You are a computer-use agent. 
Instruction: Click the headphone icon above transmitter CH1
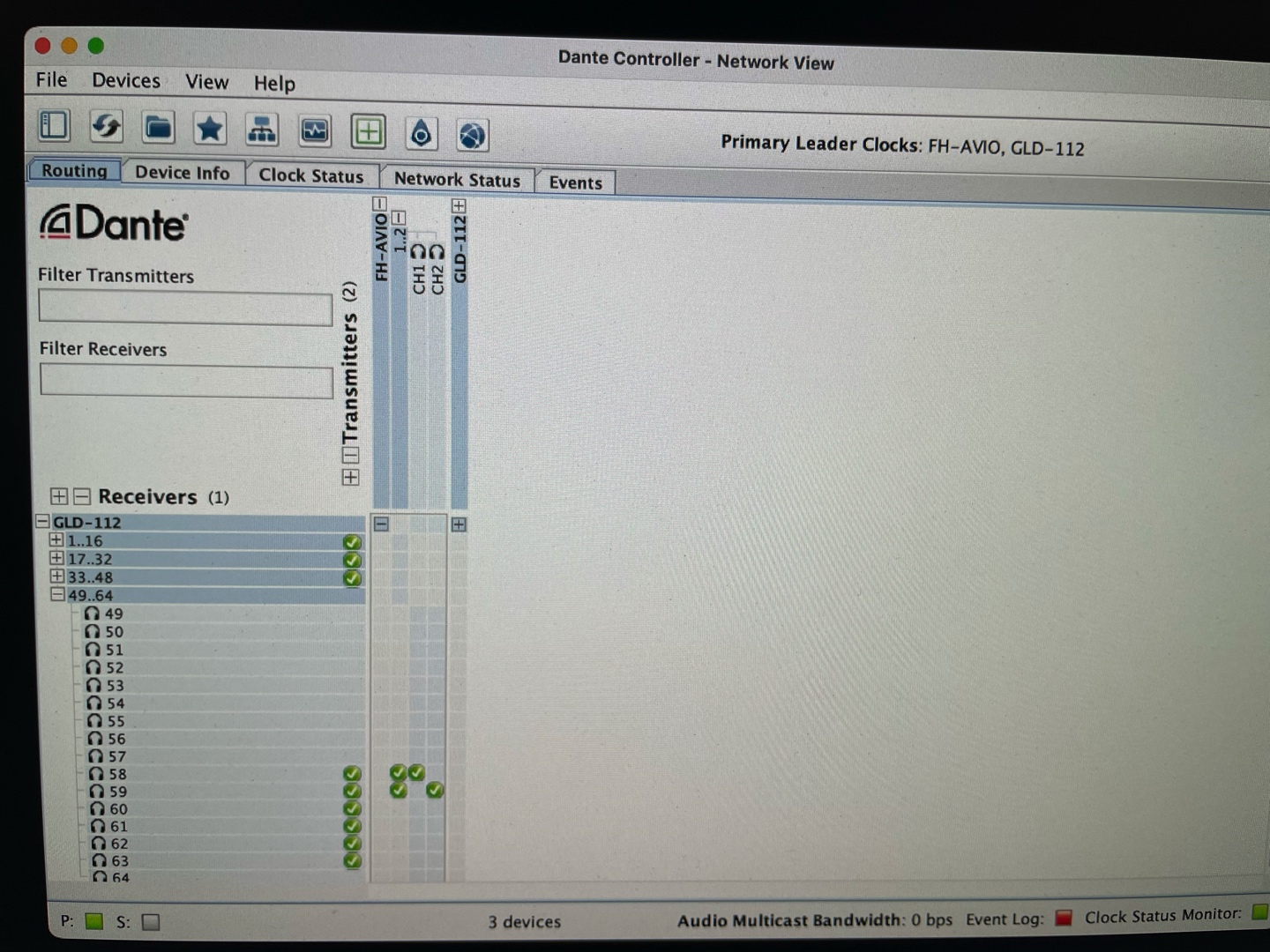pos(418,253)
